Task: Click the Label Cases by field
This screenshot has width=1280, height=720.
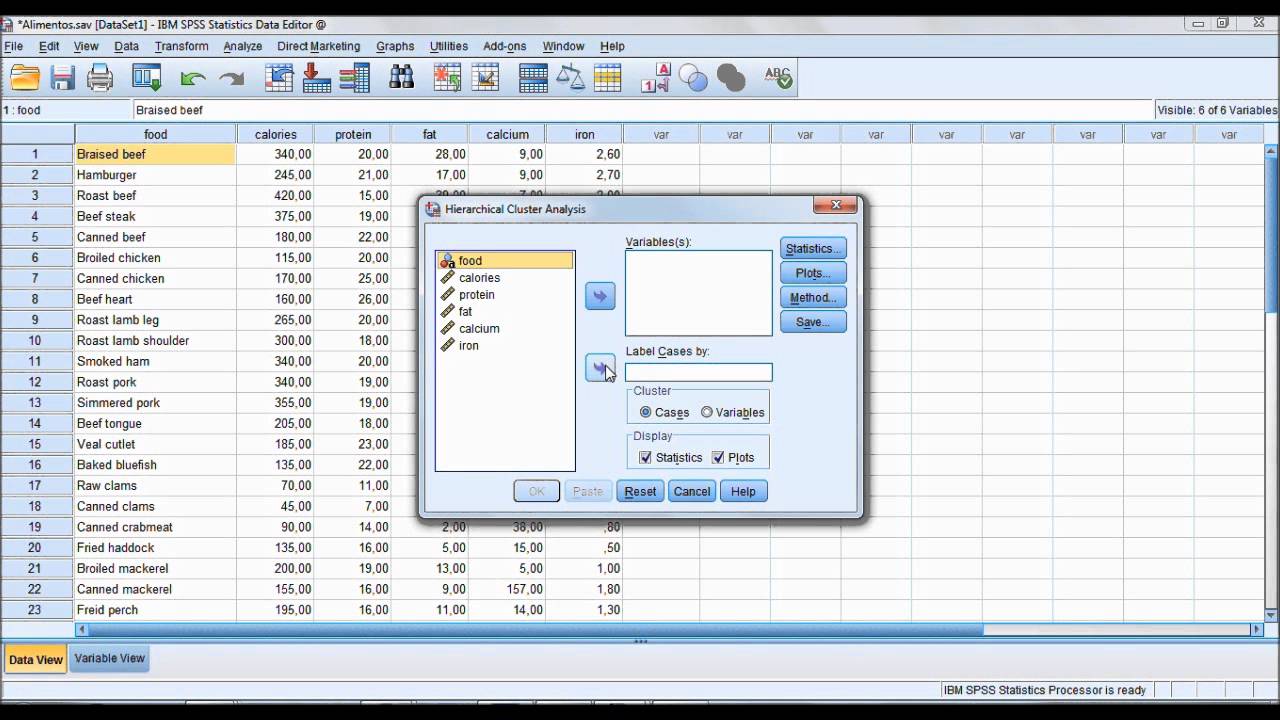Action: [699, 373]
